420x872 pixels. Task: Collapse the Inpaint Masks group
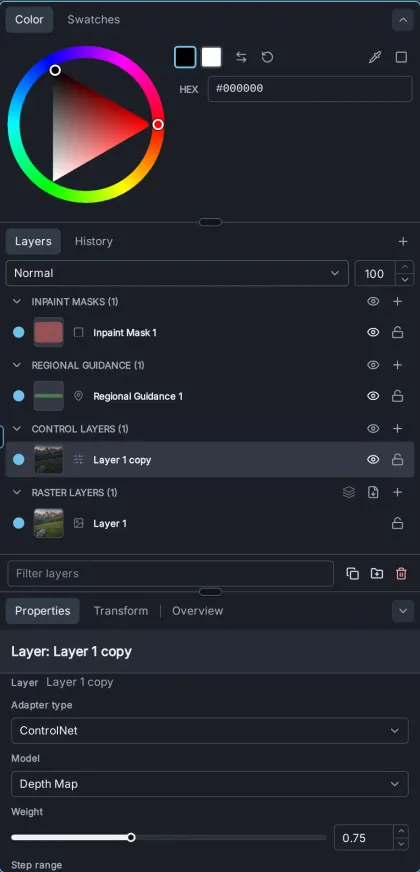pos(17,301)
